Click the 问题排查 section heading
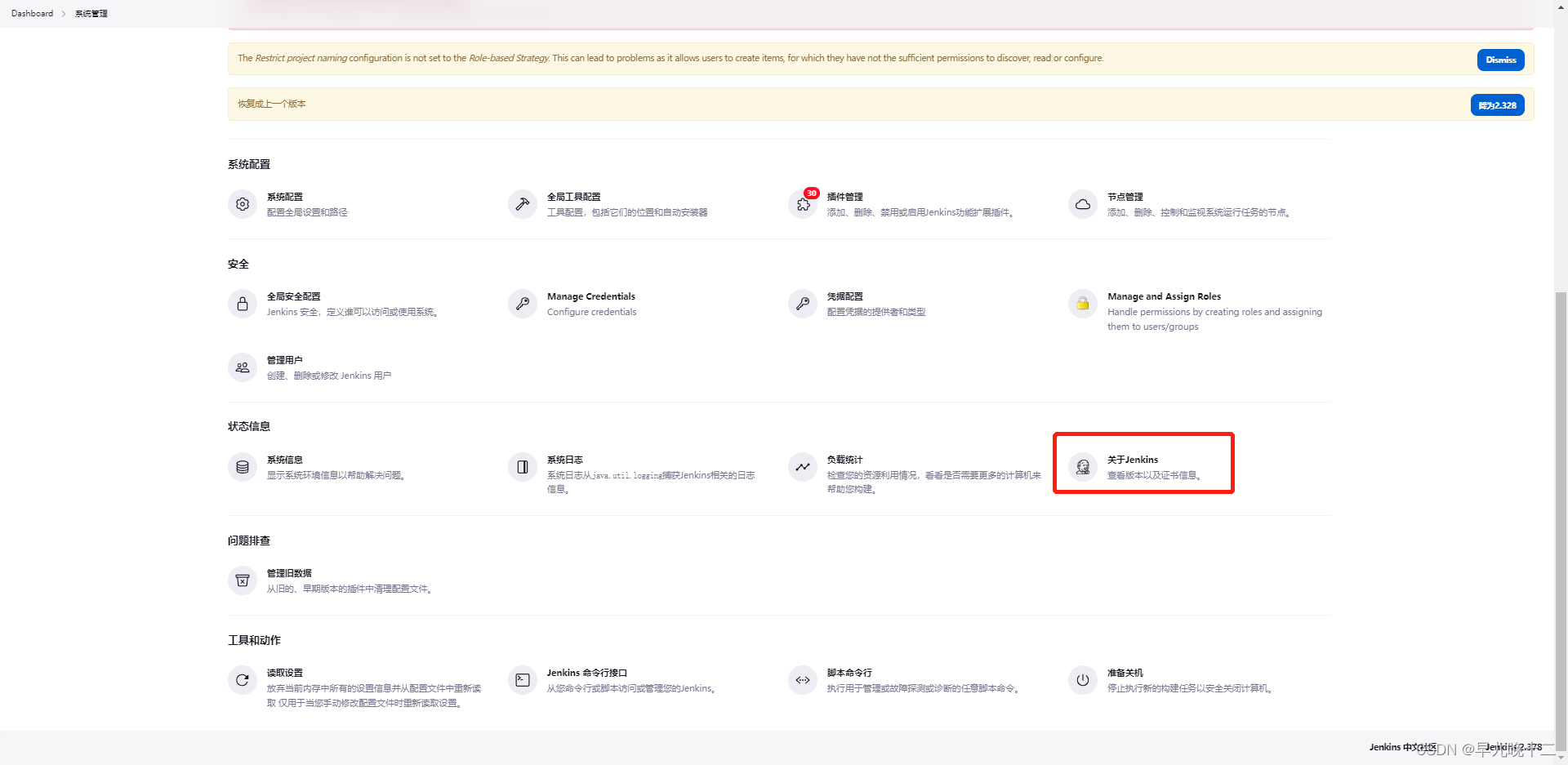The image size is (1568, 765). tap(249, 540)
